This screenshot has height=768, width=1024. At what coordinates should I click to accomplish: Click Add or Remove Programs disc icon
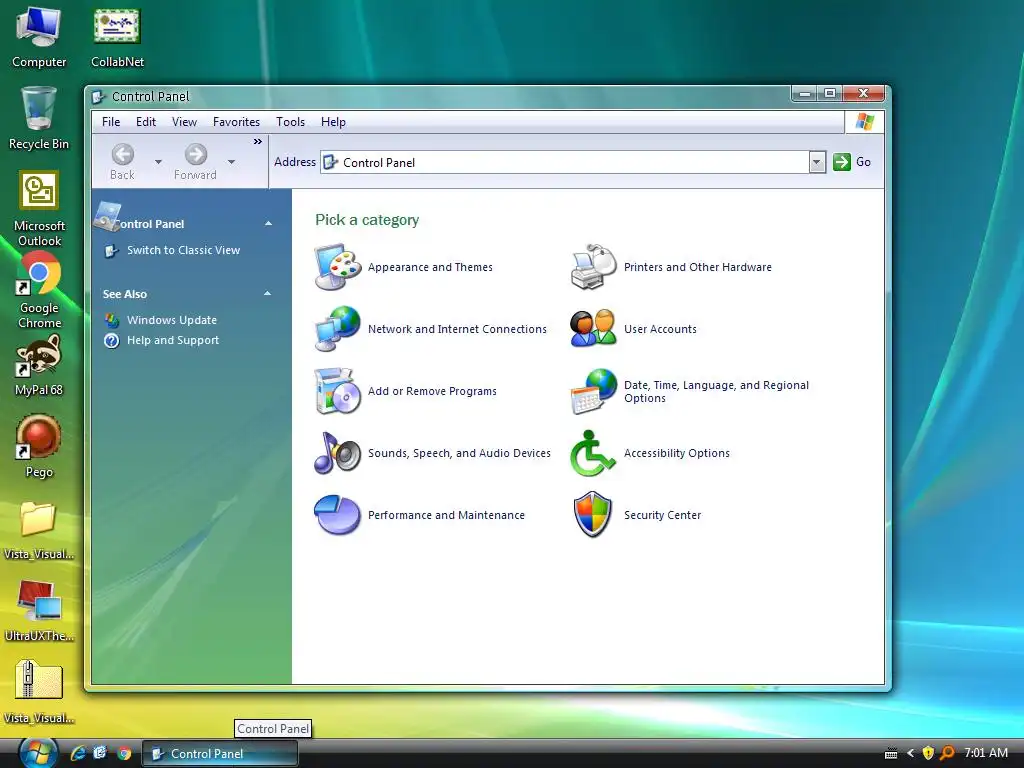[338, 391]
